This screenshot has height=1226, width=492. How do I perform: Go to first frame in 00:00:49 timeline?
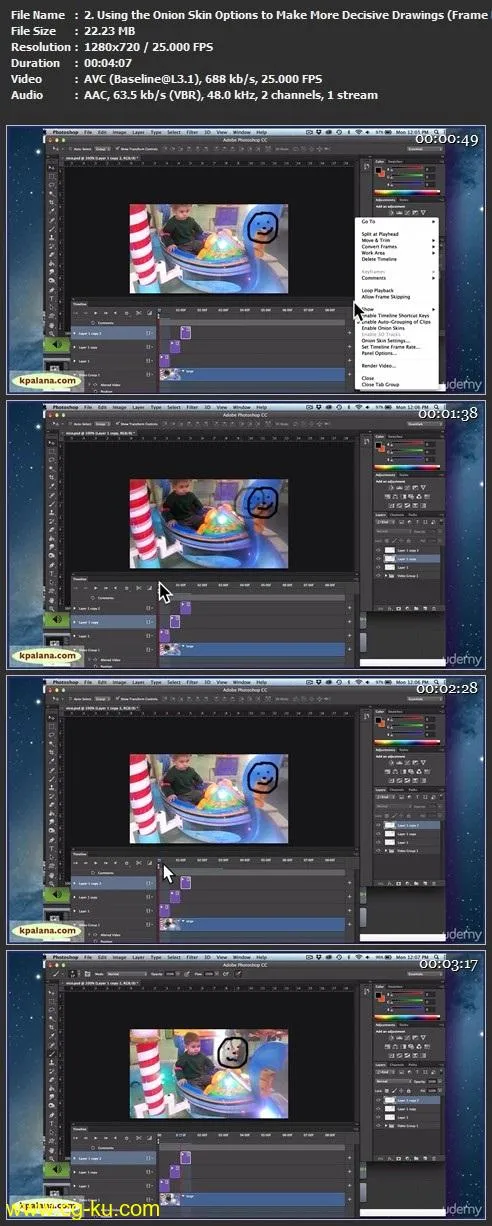(76, 313)
